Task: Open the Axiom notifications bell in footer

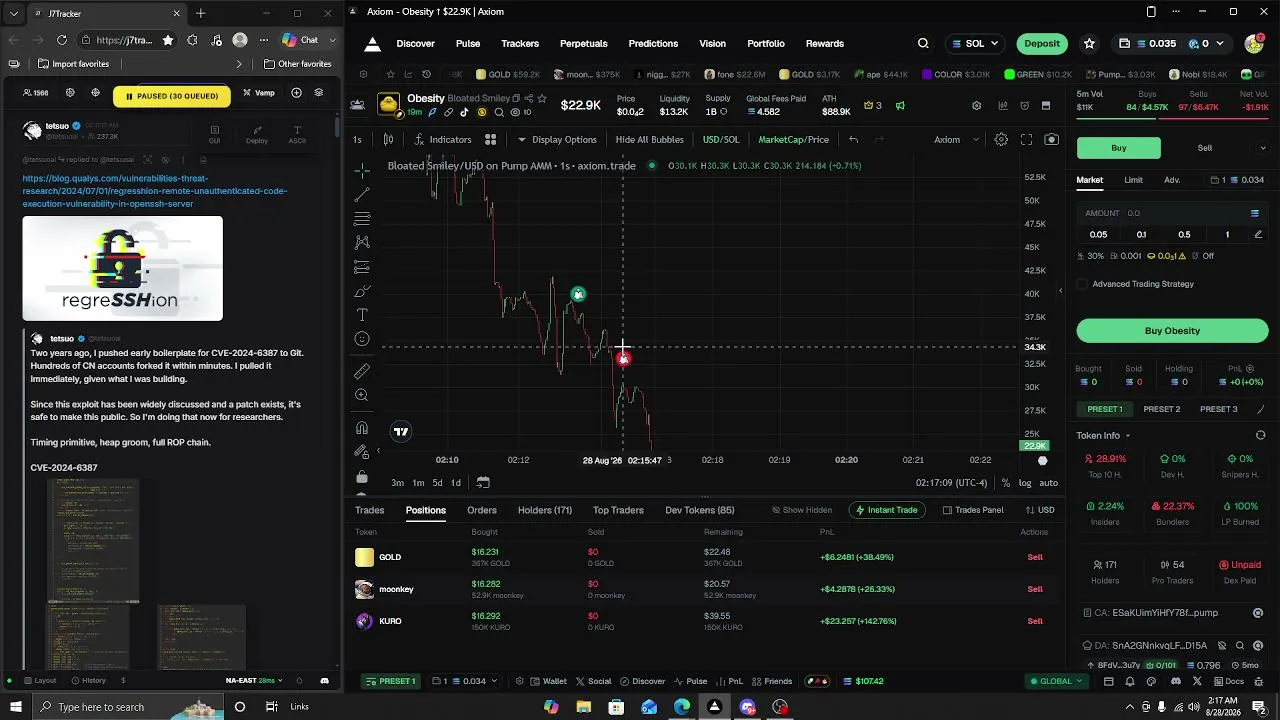Action: 1130,681
